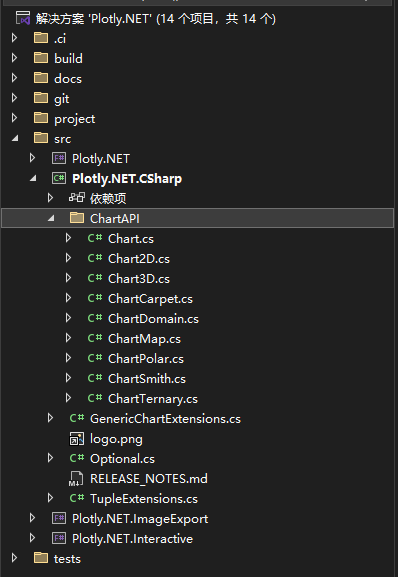Select the Optional.cs file name
Viewport: 398px width, 577px height.
[x=122, y=459]
